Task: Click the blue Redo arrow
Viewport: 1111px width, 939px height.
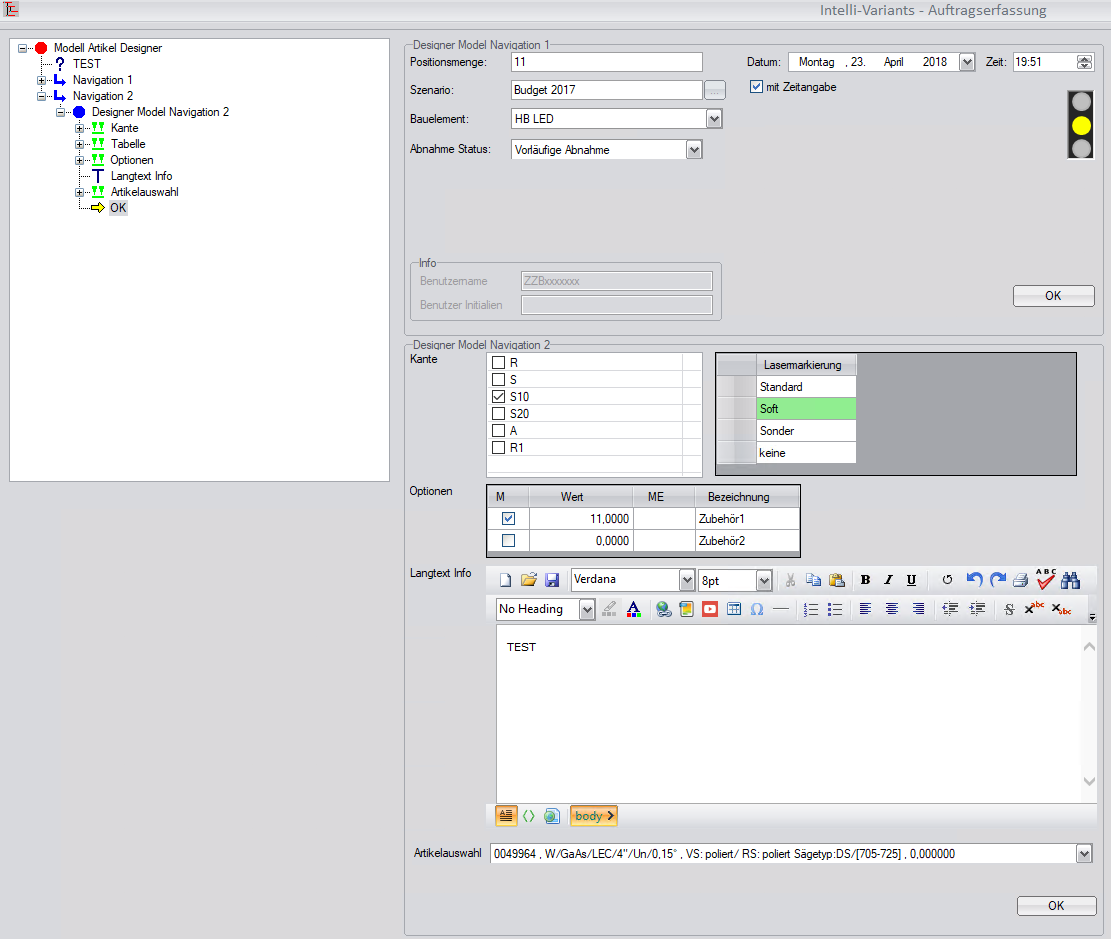Action: click(998, 580)
